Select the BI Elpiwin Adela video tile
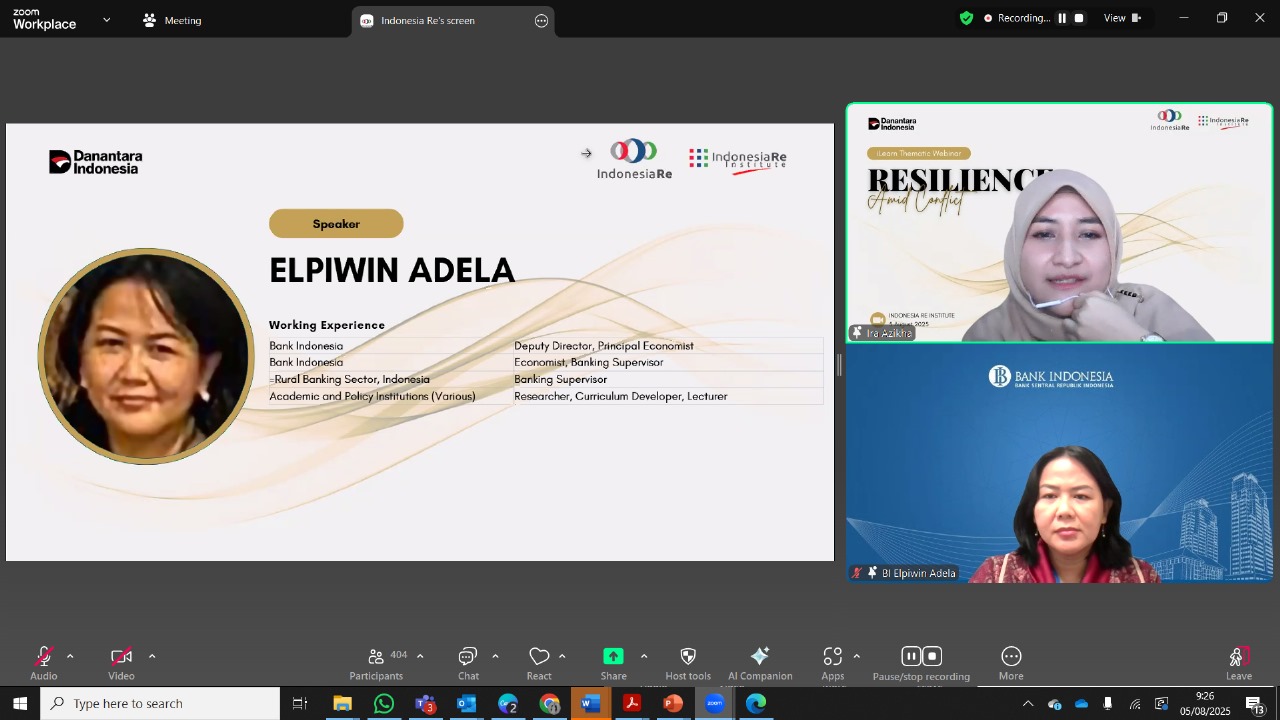1280x720 pixels. coord(1060,464)
